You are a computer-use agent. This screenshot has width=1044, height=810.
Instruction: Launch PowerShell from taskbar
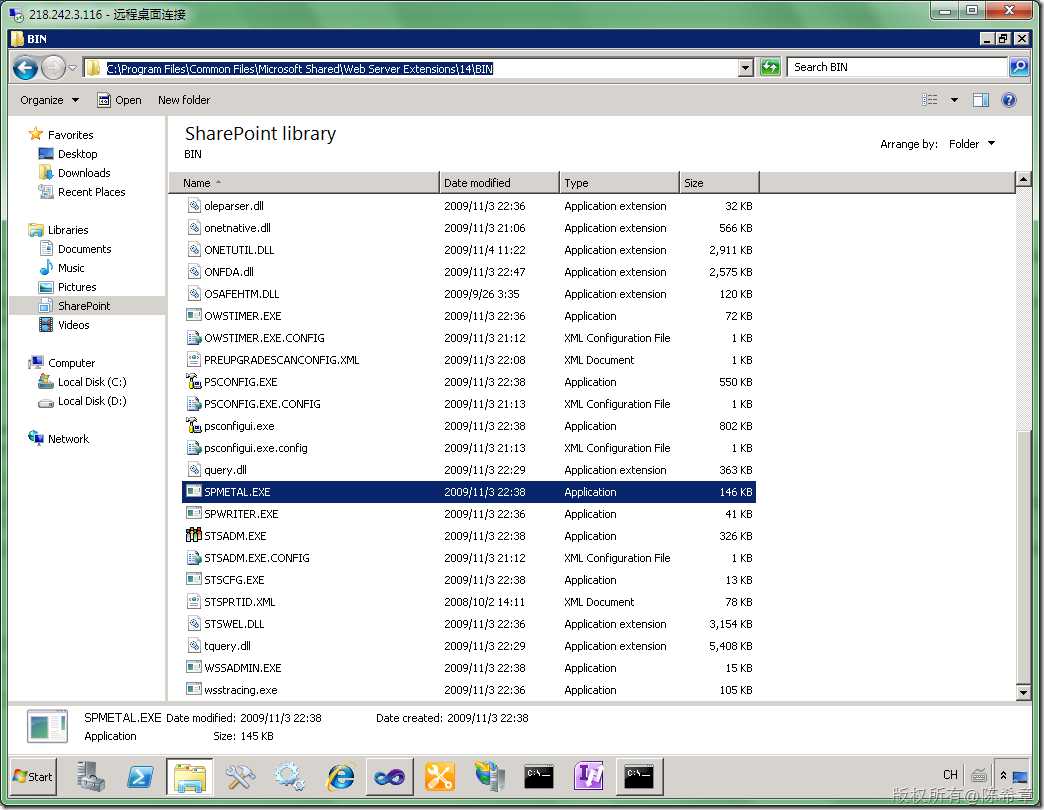point(140,776)
